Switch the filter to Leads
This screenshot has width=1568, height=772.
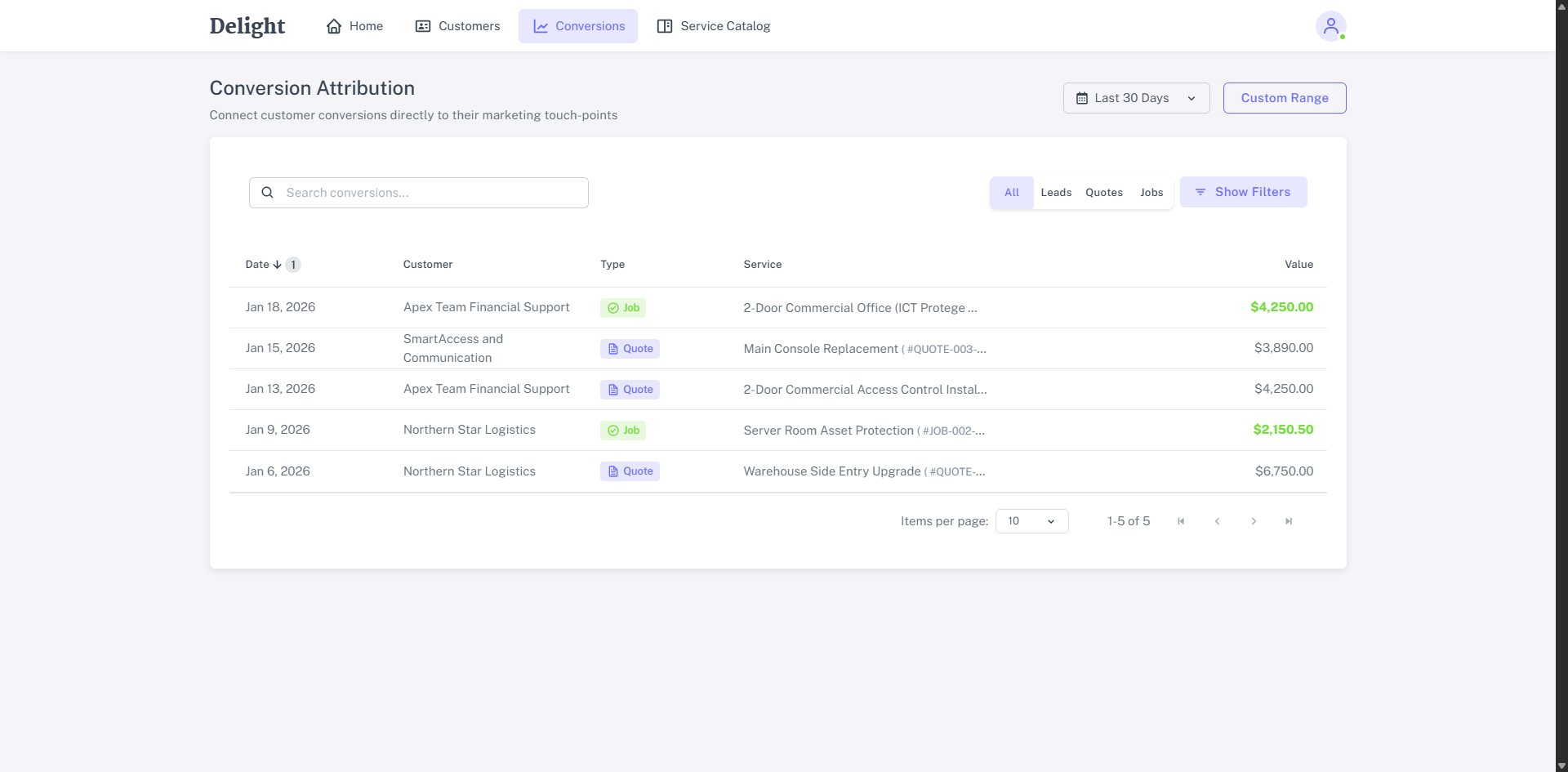1055,193
